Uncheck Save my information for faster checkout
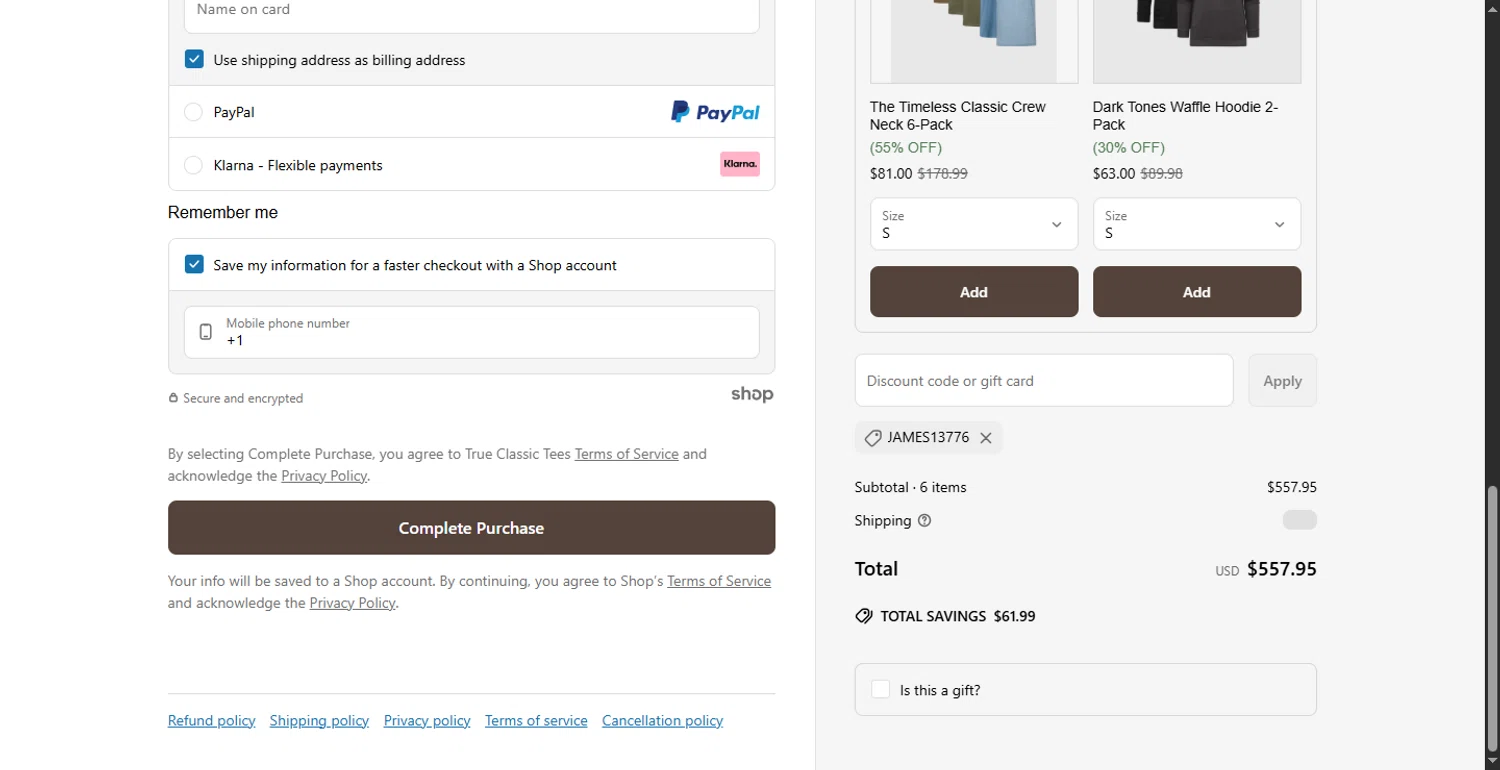This screenshot has width=1500, height=770. pos(194,265)
